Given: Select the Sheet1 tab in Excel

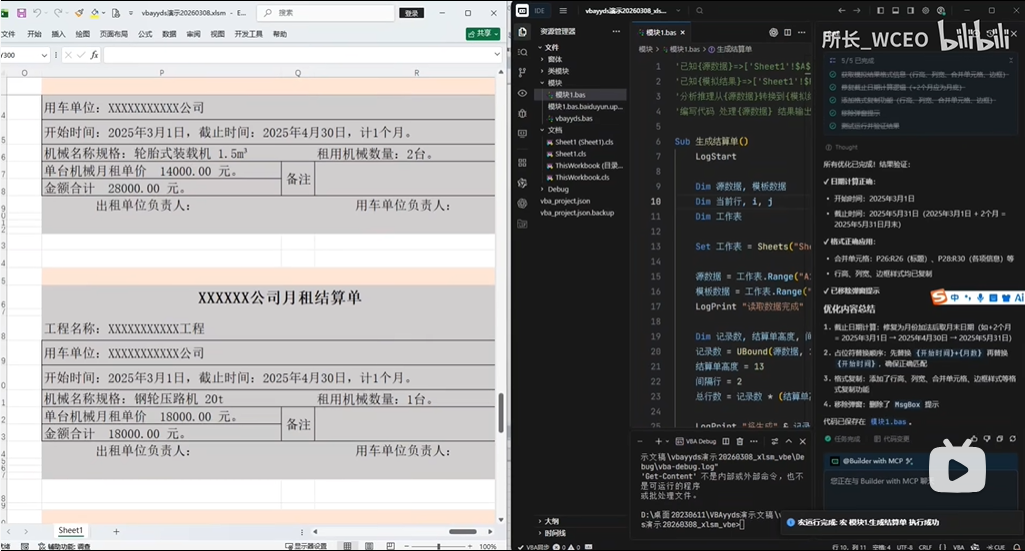Looking at the screenshot, I should (x=71, y=530).
